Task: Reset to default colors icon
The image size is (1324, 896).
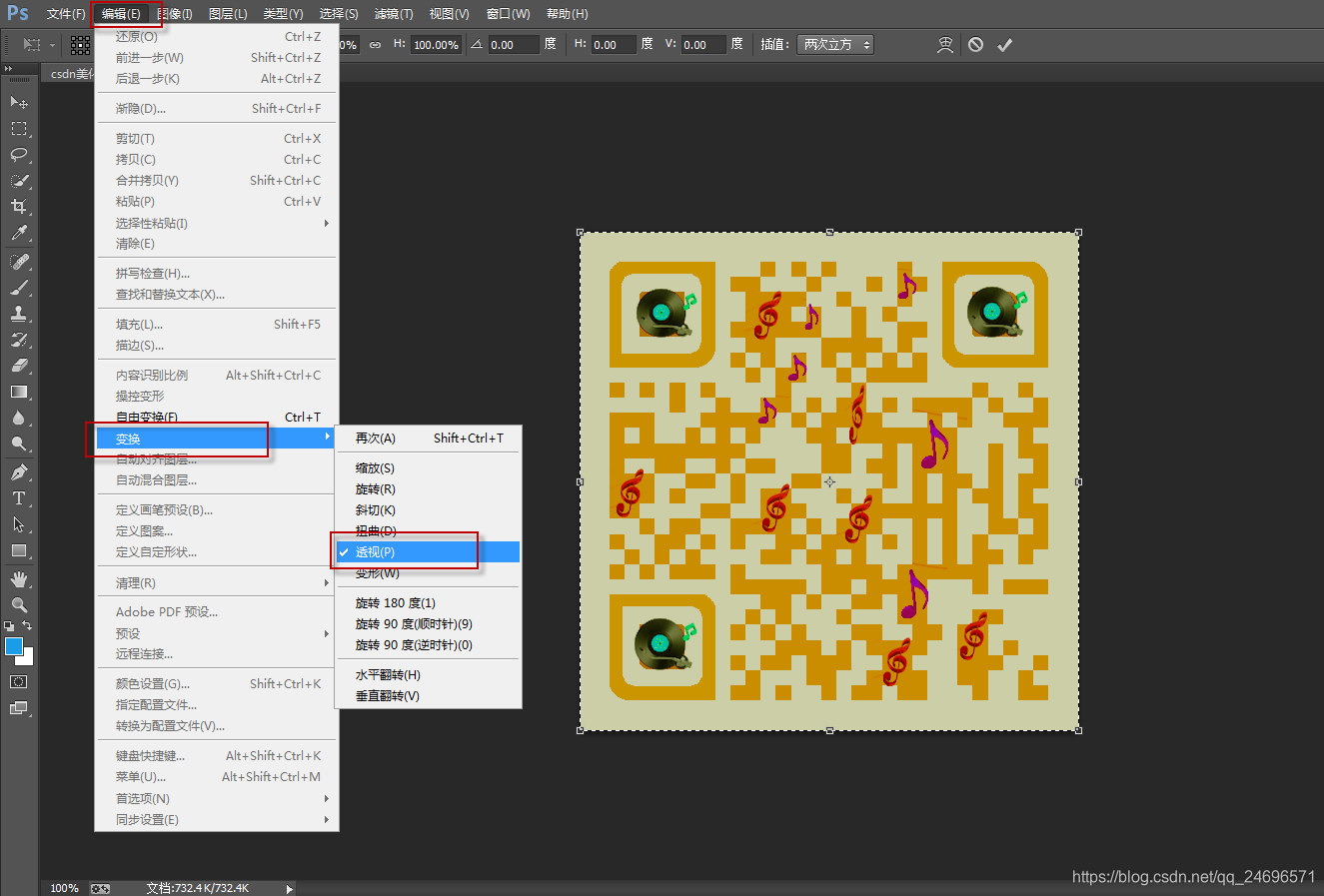Action: click(9, 626)
